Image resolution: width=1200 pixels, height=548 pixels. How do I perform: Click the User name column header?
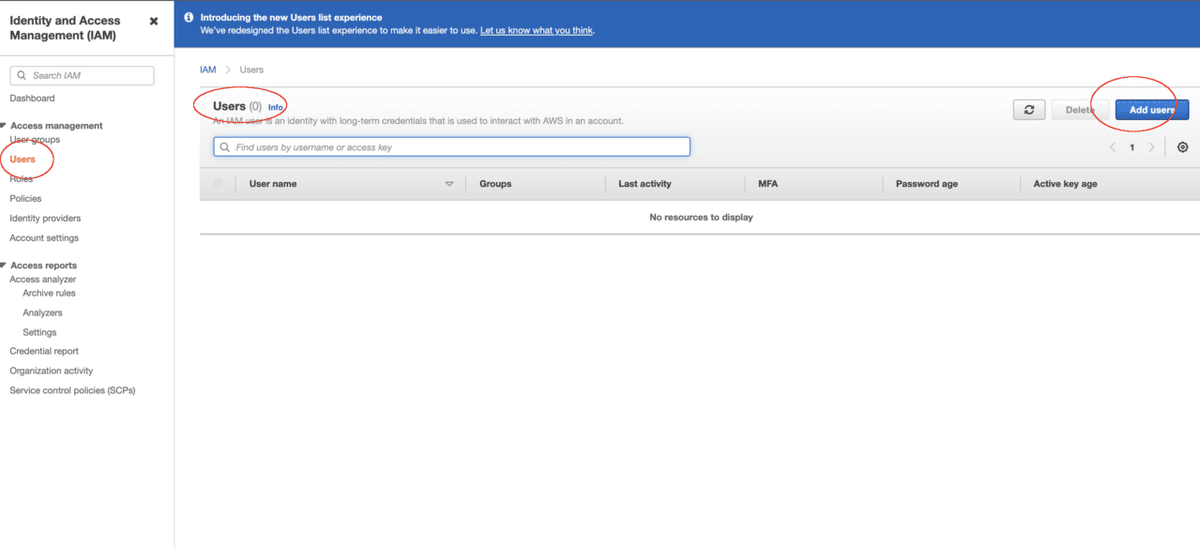(x=273, y=184)
